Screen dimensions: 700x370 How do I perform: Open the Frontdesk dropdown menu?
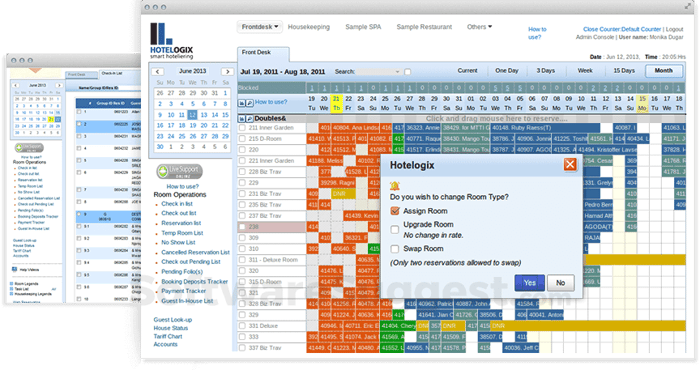(x=260, y=27)
